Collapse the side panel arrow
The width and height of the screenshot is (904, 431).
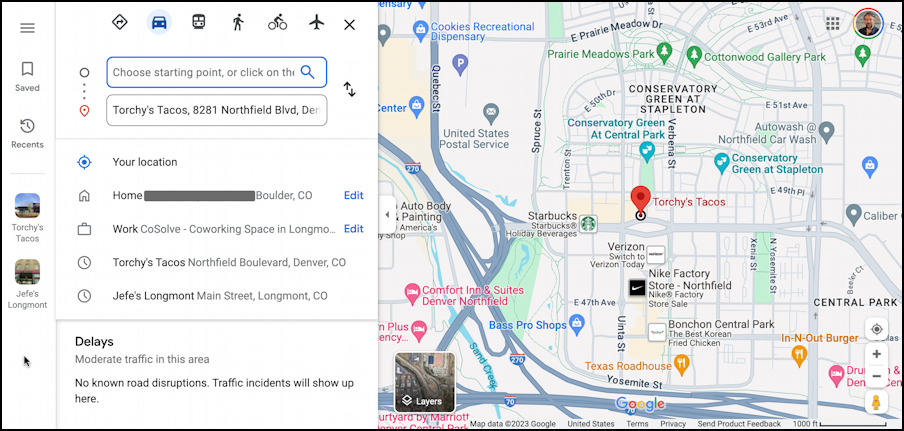tap(387, 214)
